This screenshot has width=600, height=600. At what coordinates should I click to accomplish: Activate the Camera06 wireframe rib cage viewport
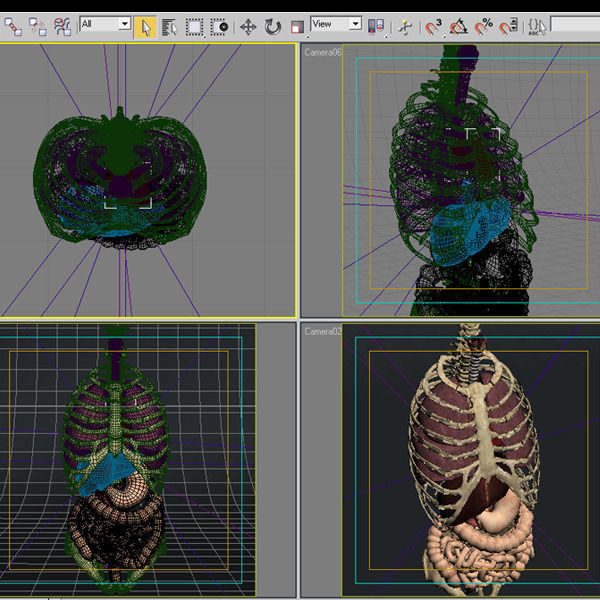coord(450,180)
